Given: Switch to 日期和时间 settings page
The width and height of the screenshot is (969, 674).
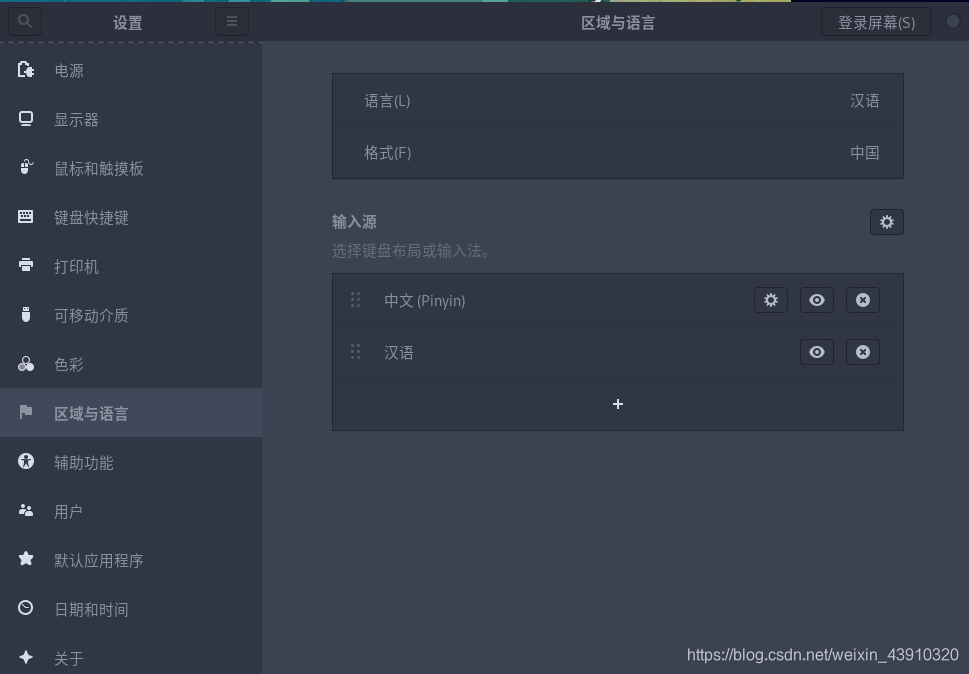Looking at the screenshot, I should [x=25, y=609].
